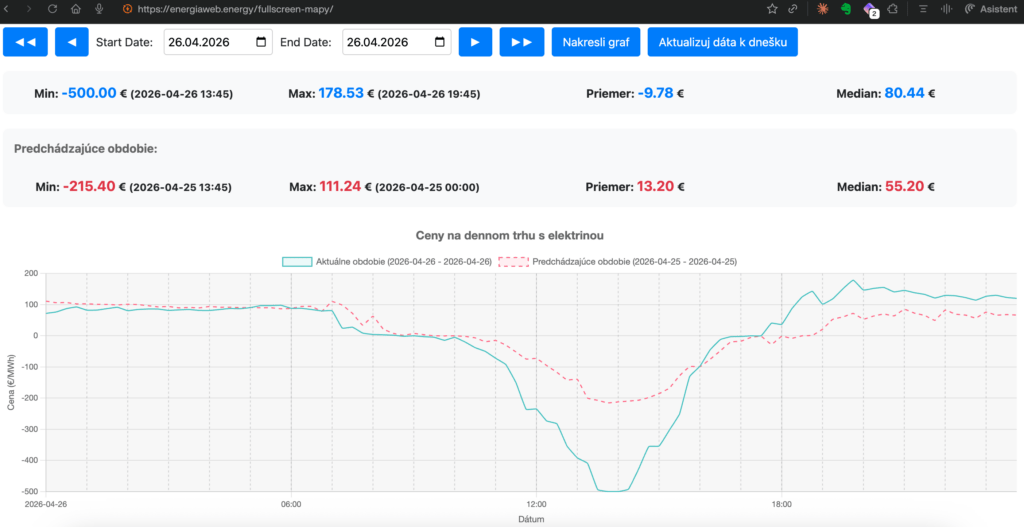This screenshot has width=1024, height=527.
Task: Bookmark this page with the star icon
Action: pyautogui.click(x=772, y=8)
